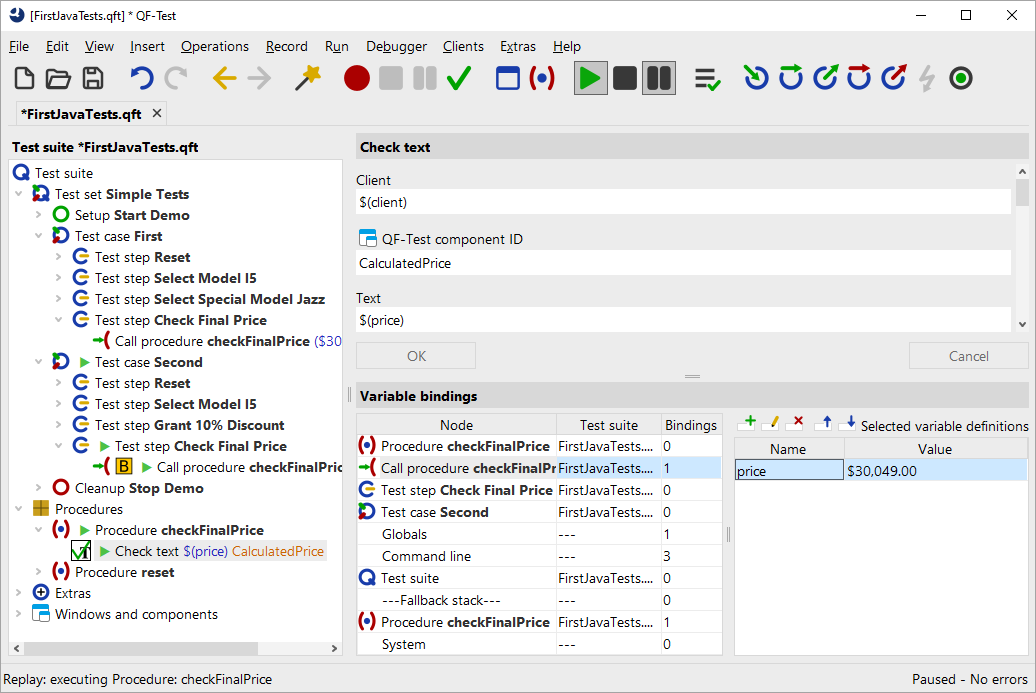The height and width of the screenshot is (693, 1036).
Task: Add a new variable definition
Action: [x=748, y=423]
